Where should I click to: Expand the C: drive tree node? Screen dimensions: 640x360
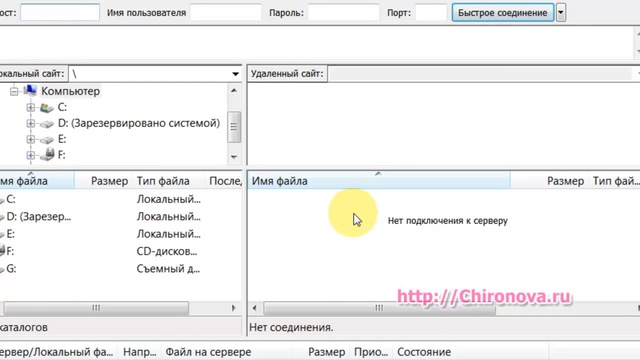[x=31, y=107]
